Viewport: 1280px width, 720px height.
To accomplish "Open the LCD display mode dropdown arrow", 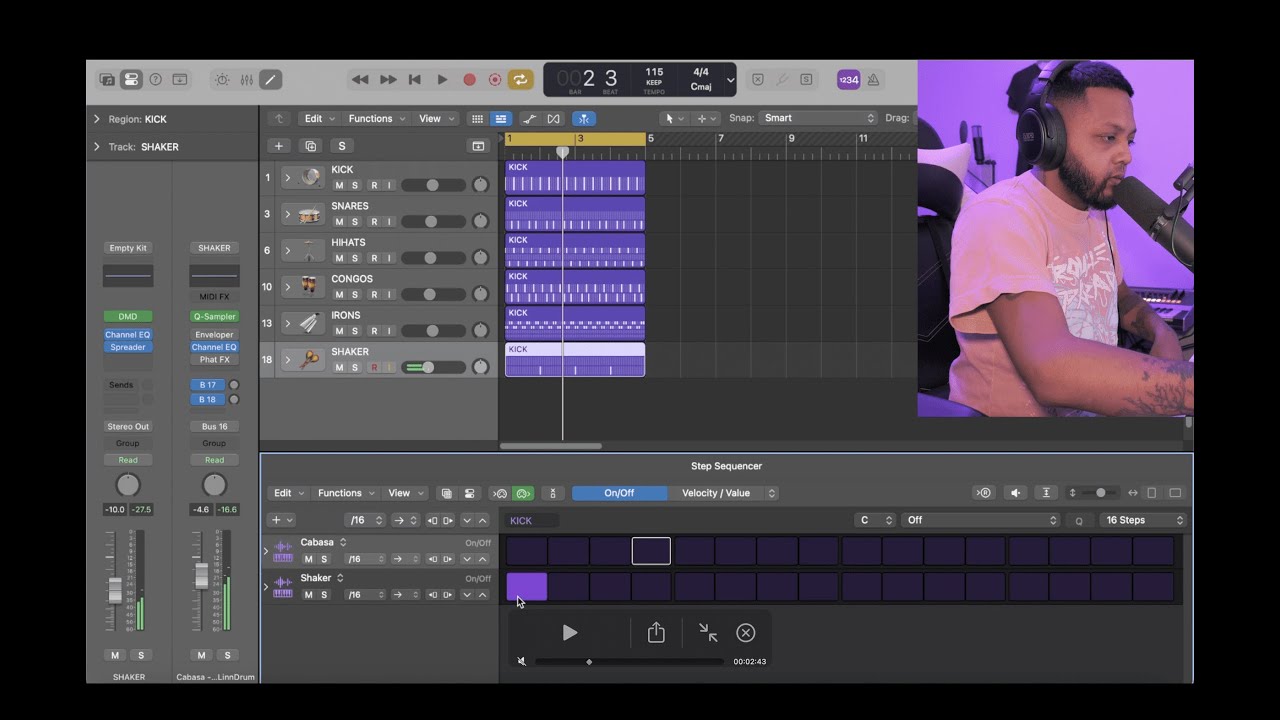I will (730, 80).
